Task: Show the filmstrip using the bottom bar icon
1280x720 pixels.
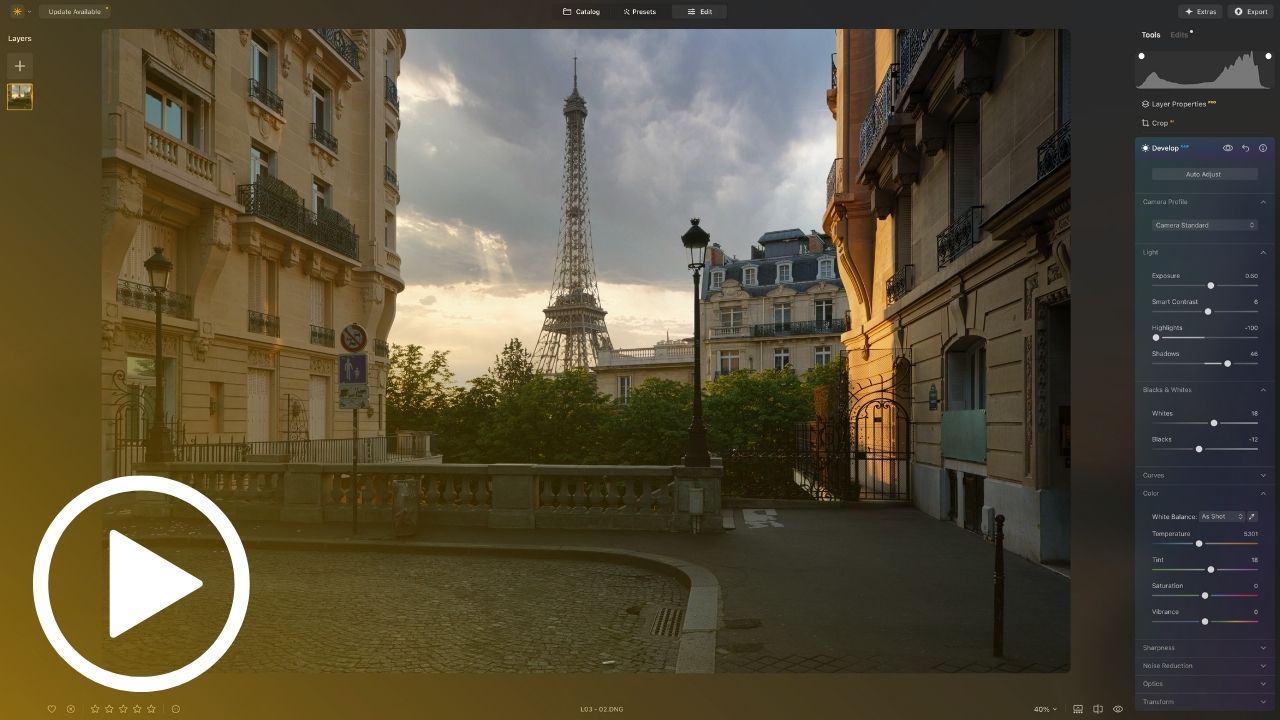Action: [1078, 709]
